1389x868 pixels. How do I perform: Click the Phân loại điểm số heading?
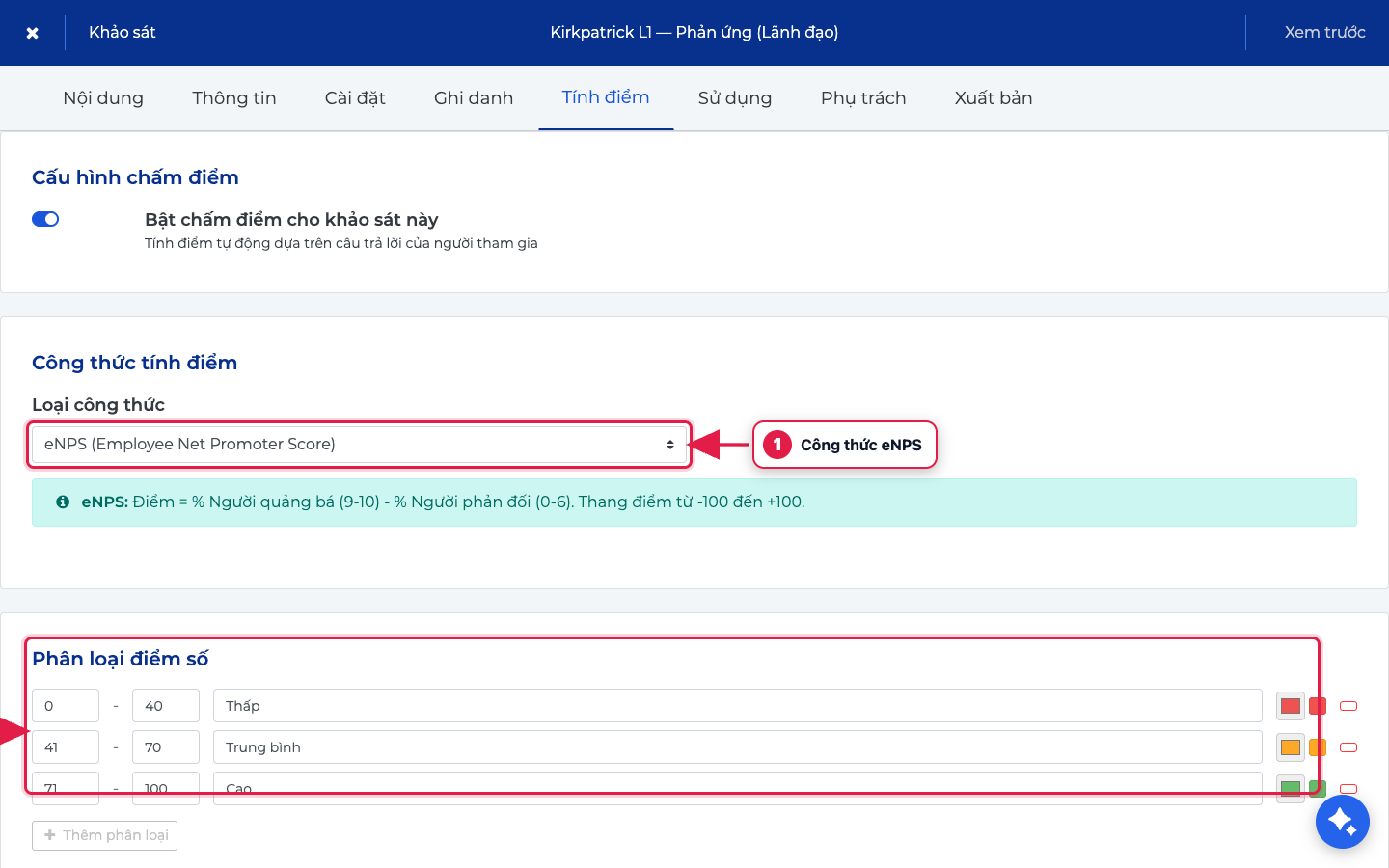point(121,659)
